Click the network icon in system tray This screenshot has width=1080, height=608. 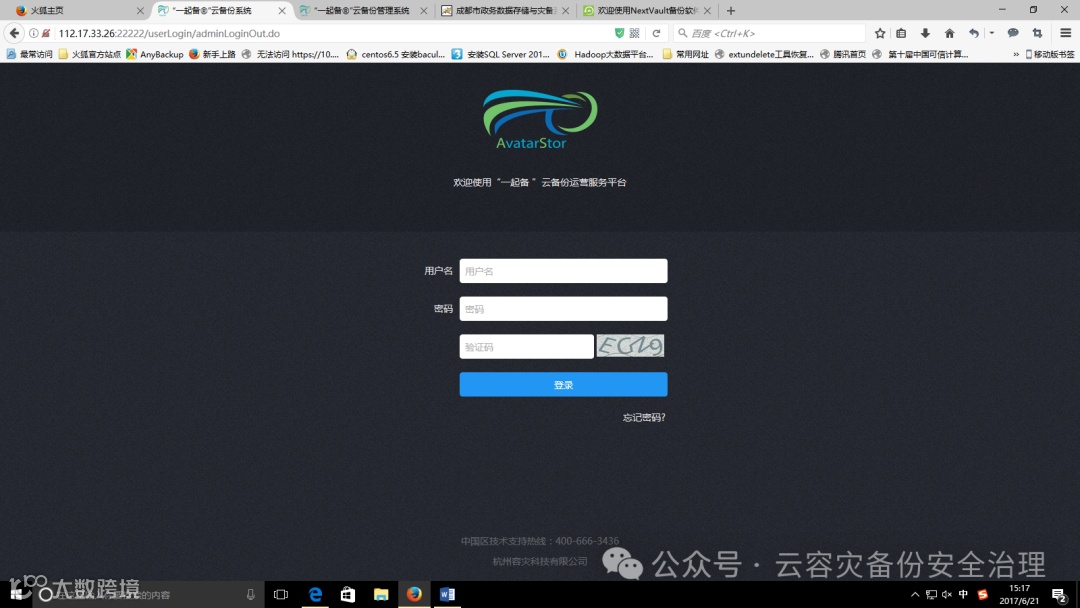pos(931,594)
